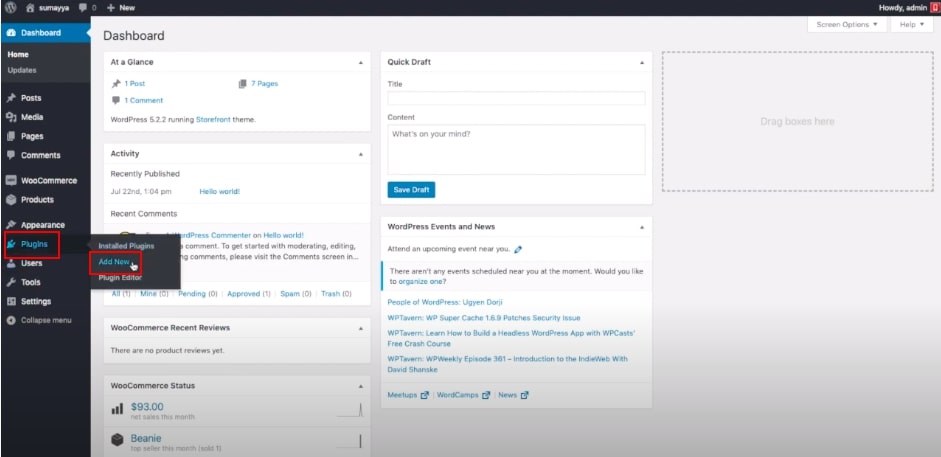The height and width of the screenshot is (457, 941).
Task: Click the Collapse menu arrow icon
Action: point(11,320)
